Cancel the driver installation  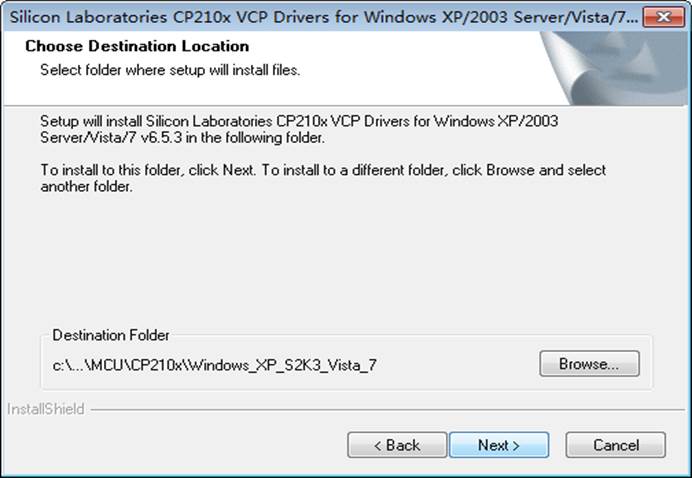616,445
